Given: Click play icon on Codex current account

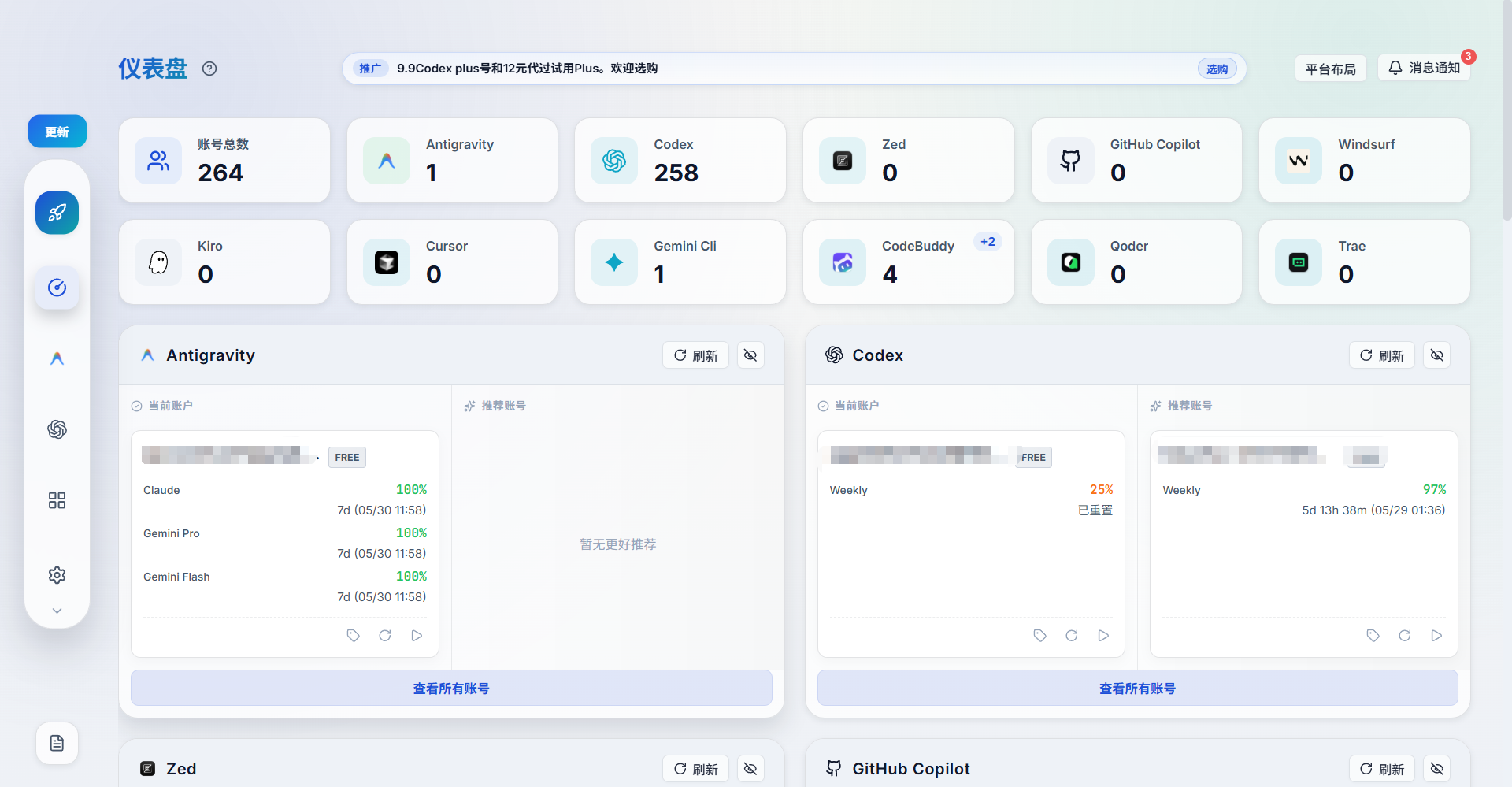Looking at the screenshot, I should 1103,636.
